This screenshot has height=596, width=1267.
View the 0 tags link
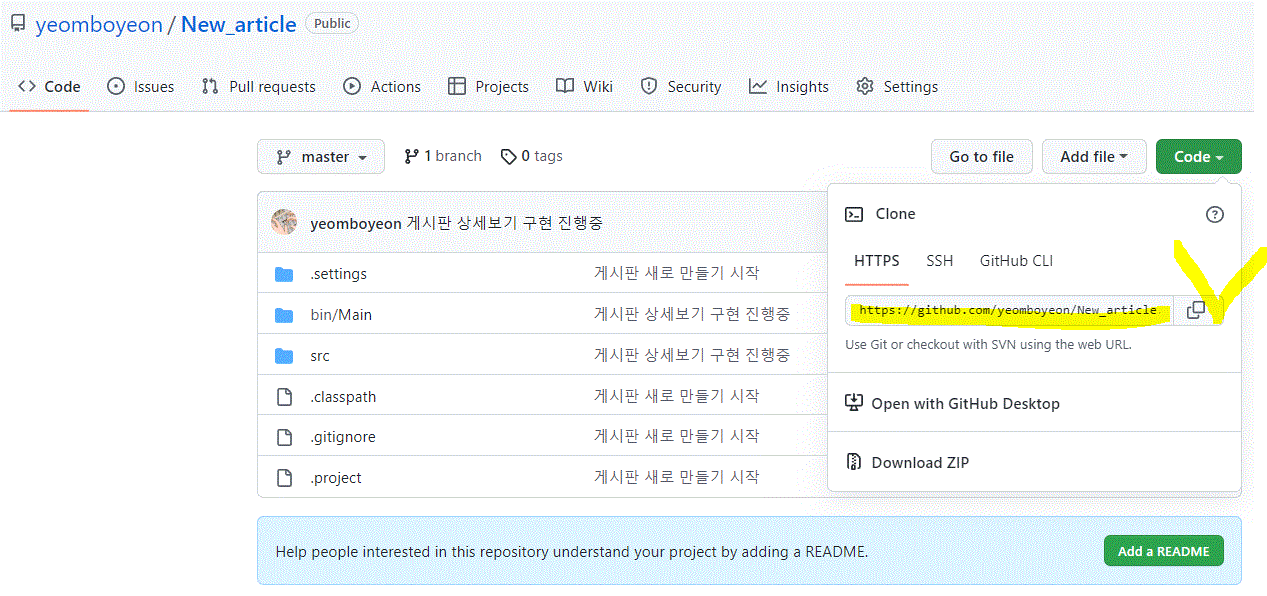coord(532,156)
